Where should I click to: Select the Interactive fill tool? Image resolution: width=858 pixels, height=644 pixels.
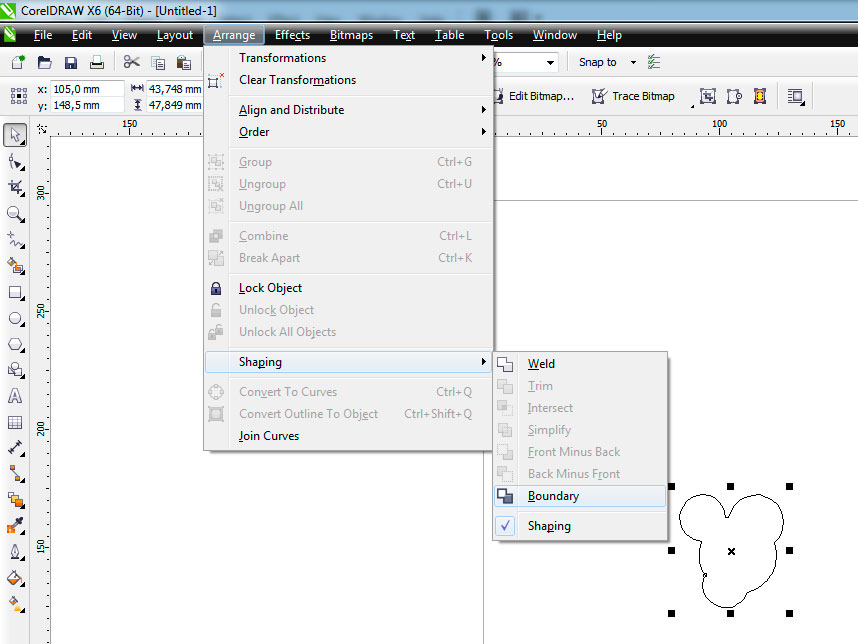[x=15, y=604]
